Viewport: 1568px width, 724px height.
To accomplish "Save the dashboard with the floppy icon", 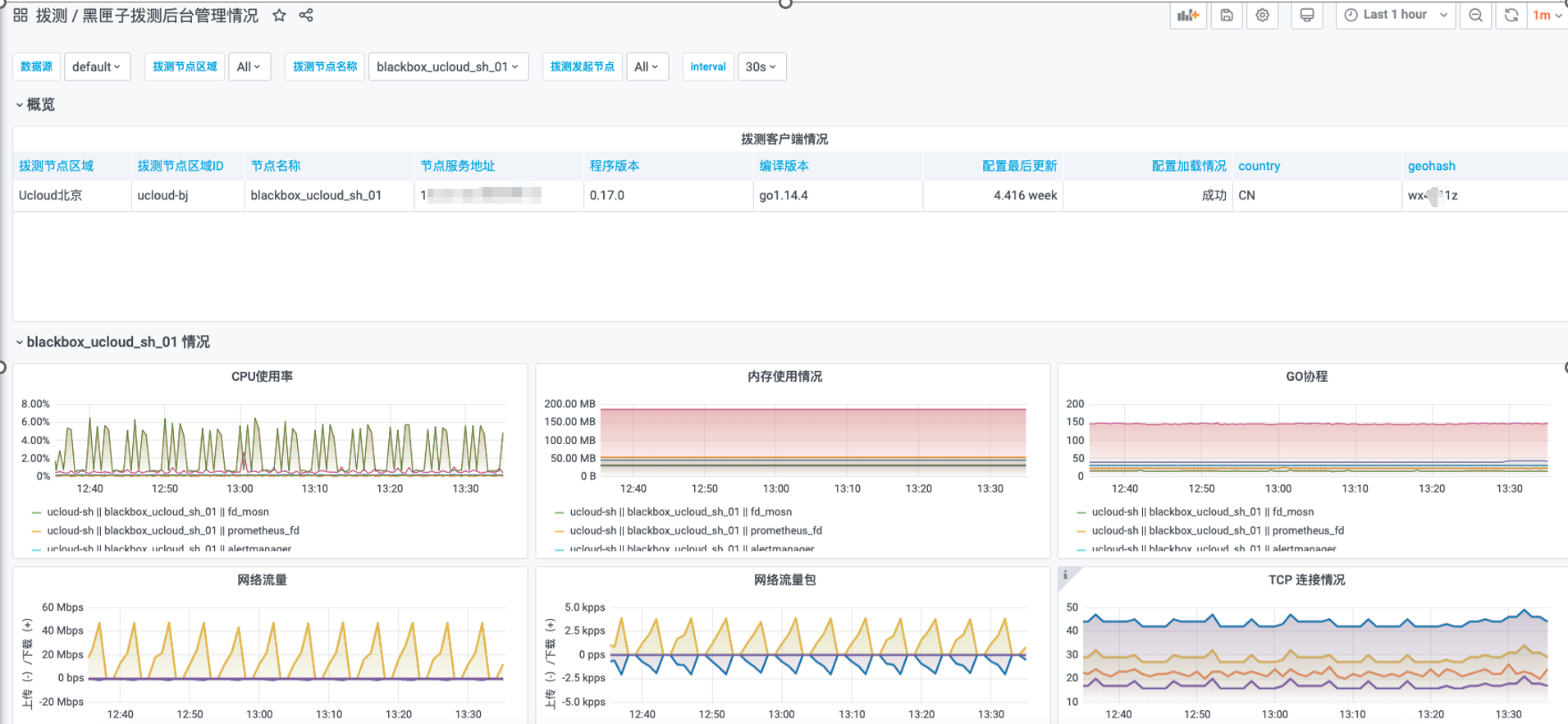I will (1227, 16).
